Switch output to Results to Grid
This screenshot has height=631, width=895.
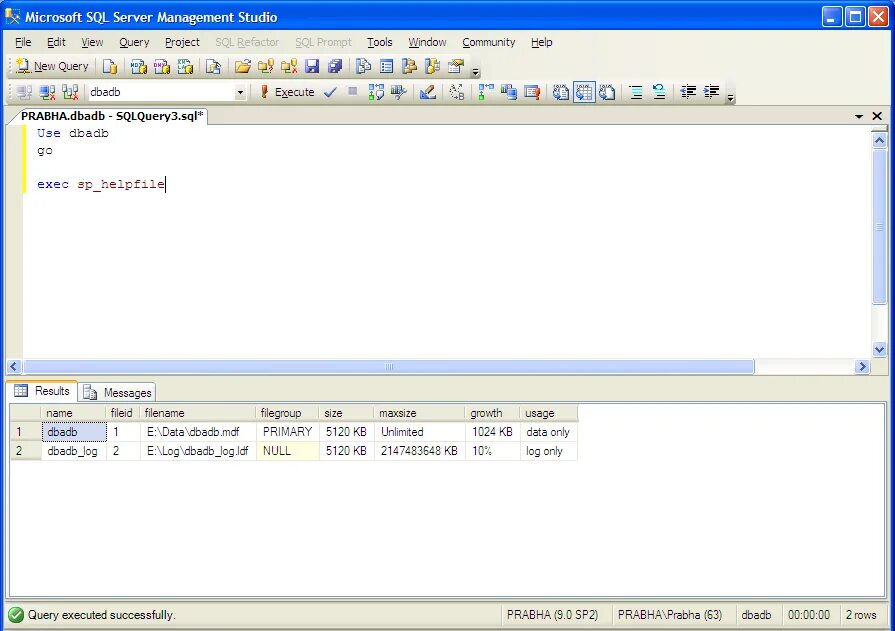584,92
